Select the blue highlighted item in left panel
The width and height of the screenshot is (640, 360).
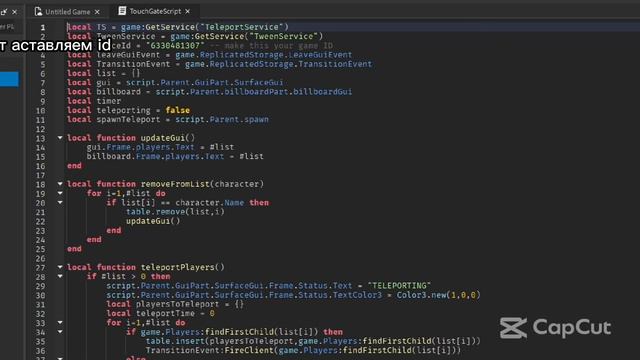(x=9, y=79)
